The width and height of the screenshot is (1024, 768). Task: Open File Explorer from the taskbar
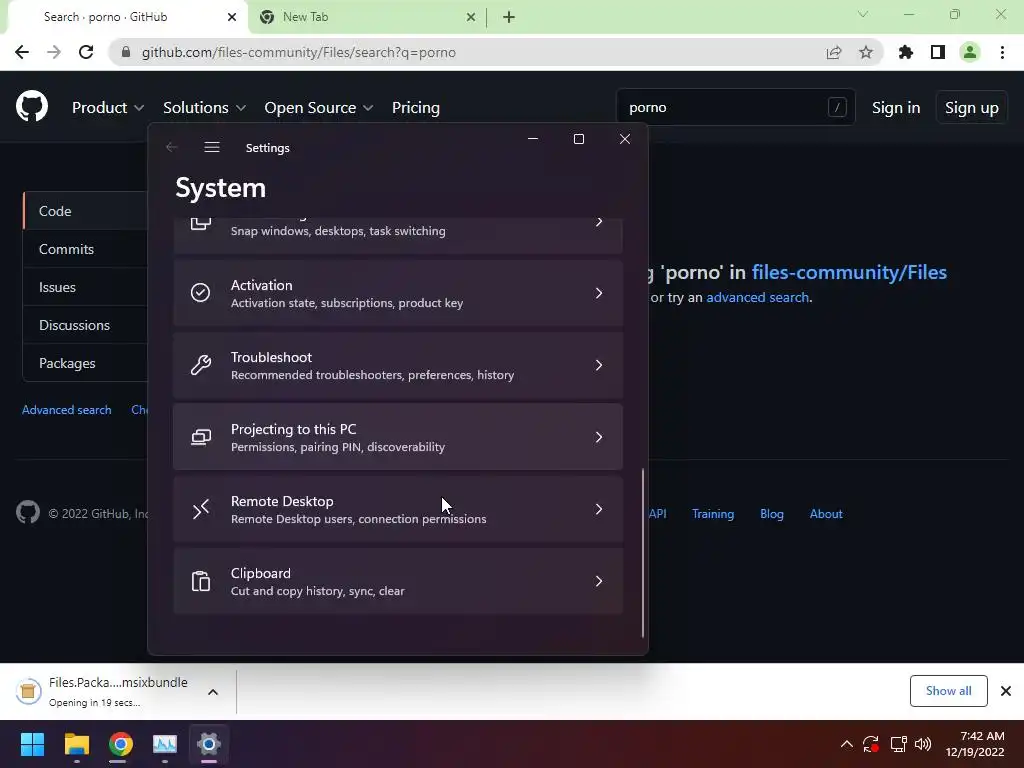[76, 744]
